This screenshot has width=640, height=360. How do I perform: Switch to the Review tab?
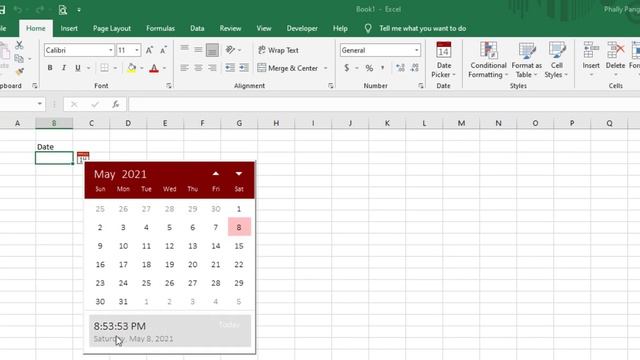(x=230, y=29)
